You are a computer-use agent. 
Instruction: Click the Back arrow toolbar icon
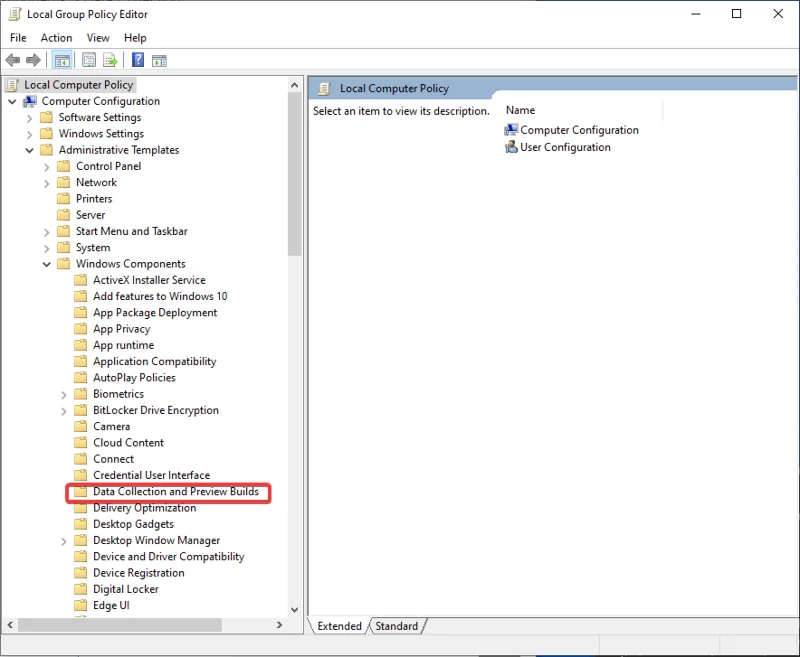click(13, 60)
